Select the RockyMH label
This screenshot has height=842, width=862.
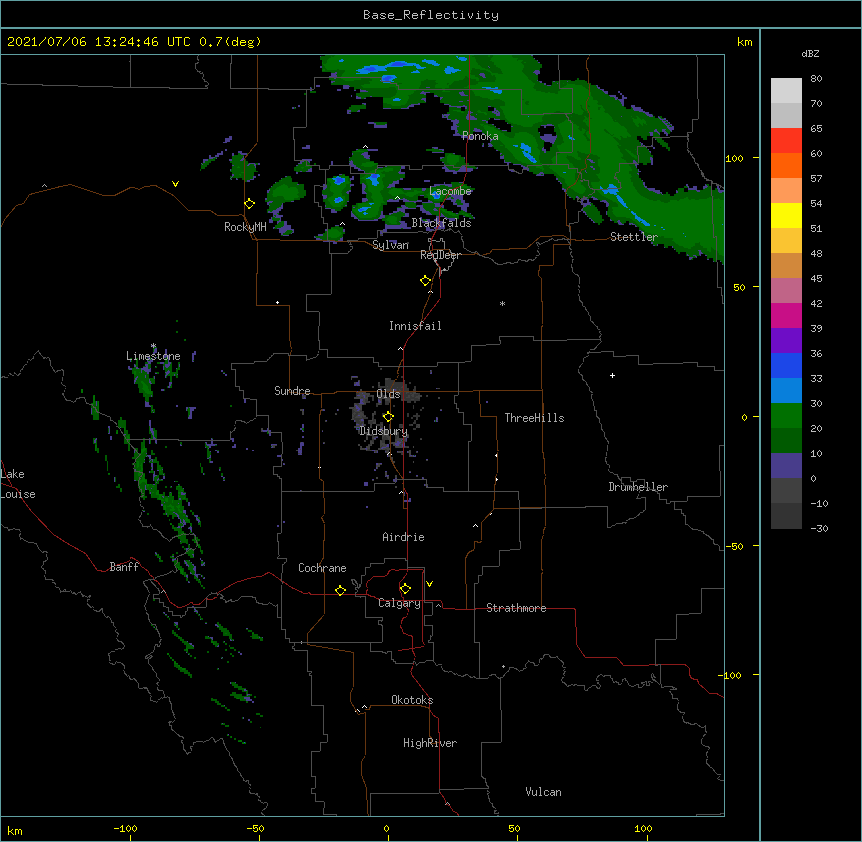coord(245,227)
